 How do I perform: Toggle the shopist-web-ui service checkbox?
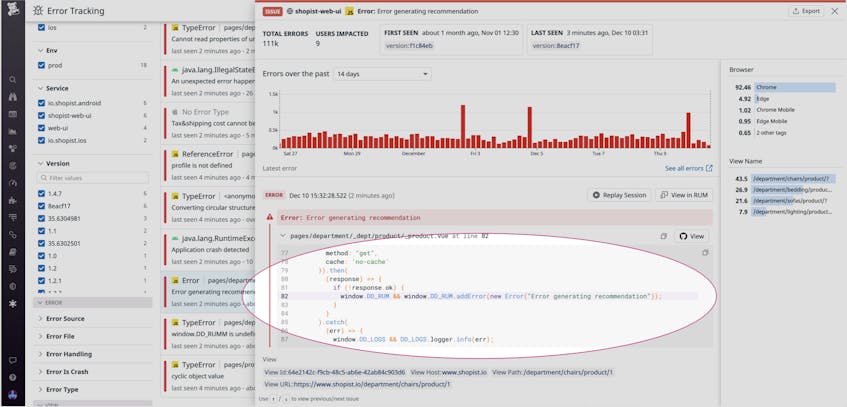click(x=42, y=115)
